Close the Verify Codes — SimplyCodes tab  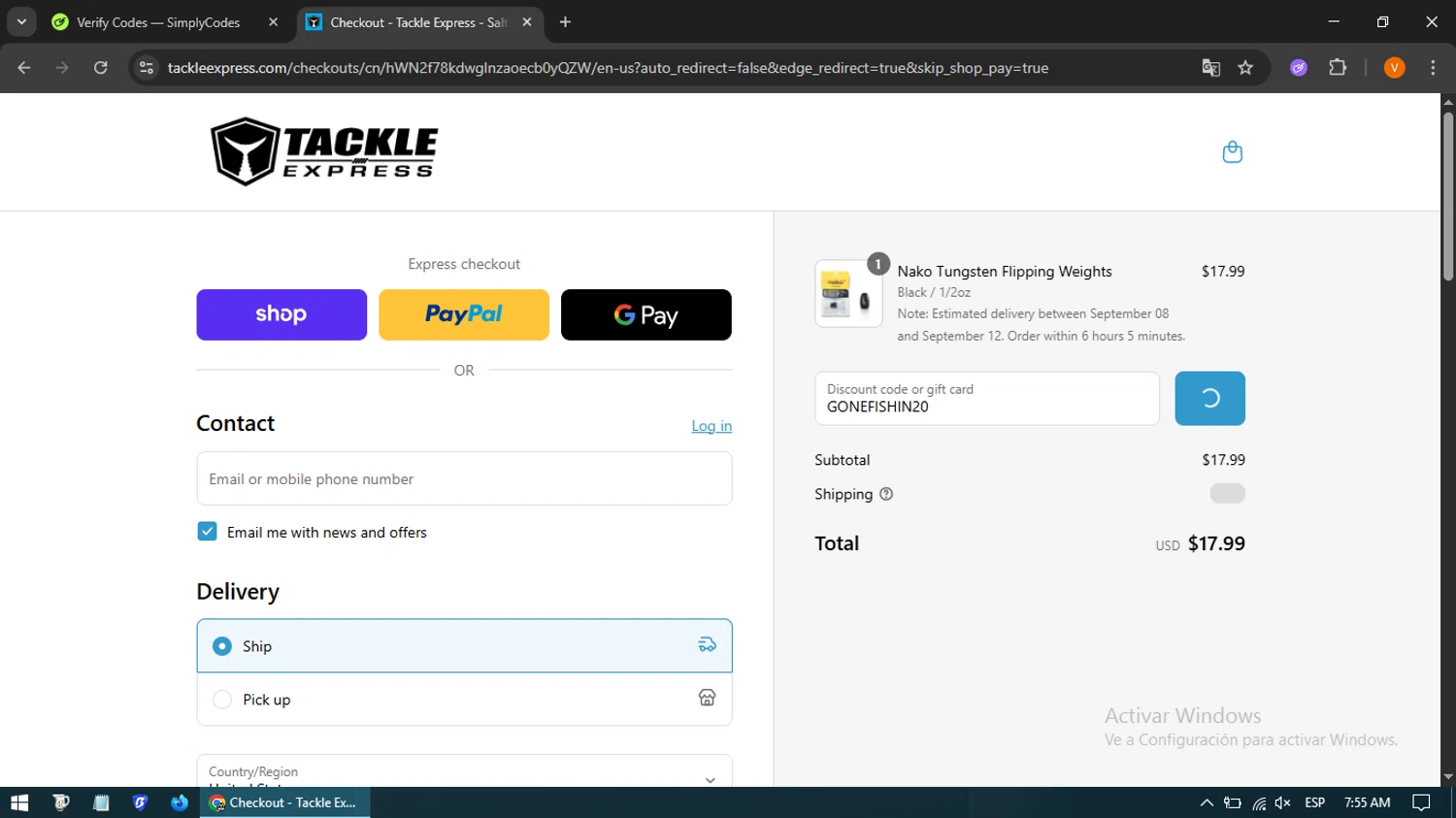click(273, 22)
